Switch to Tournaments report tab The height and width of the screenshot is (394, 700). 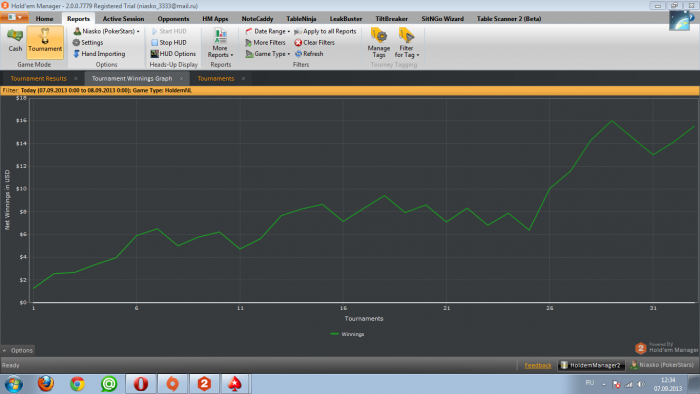pyautogui.click(x=216, y=79)
